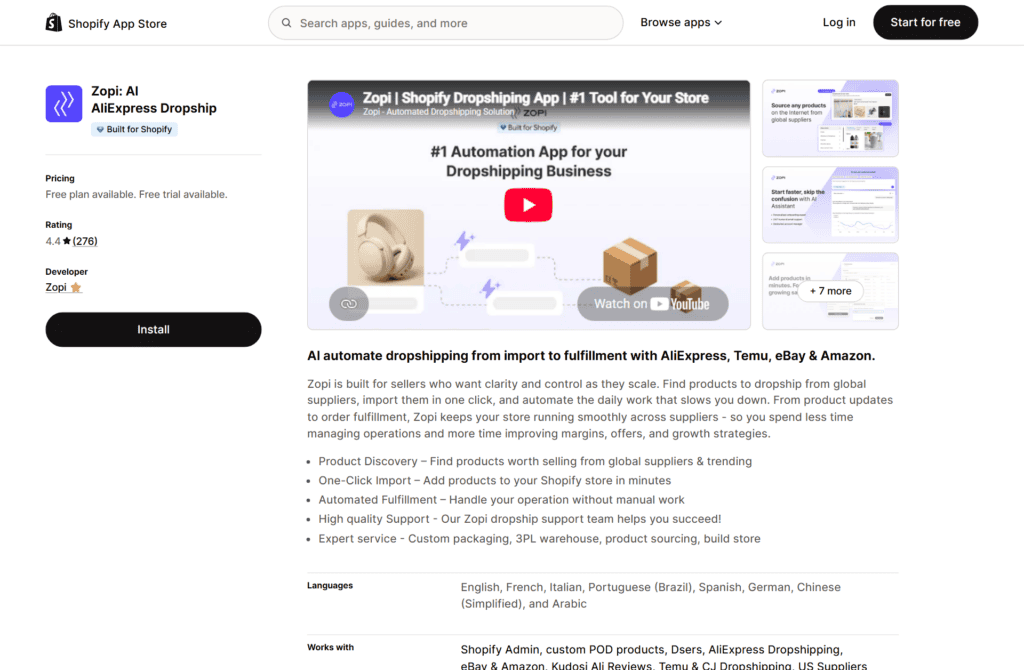Click the 'High quality Support' bullet text

519,519
